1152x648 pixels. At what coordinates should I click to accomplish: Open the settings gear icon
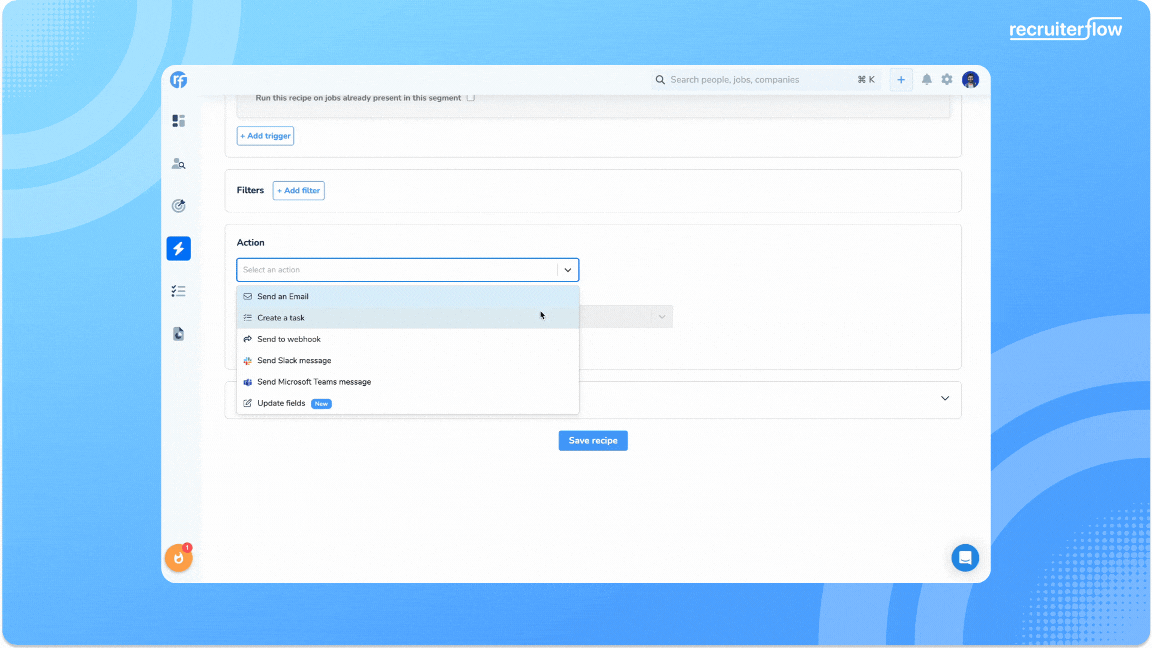947,80
